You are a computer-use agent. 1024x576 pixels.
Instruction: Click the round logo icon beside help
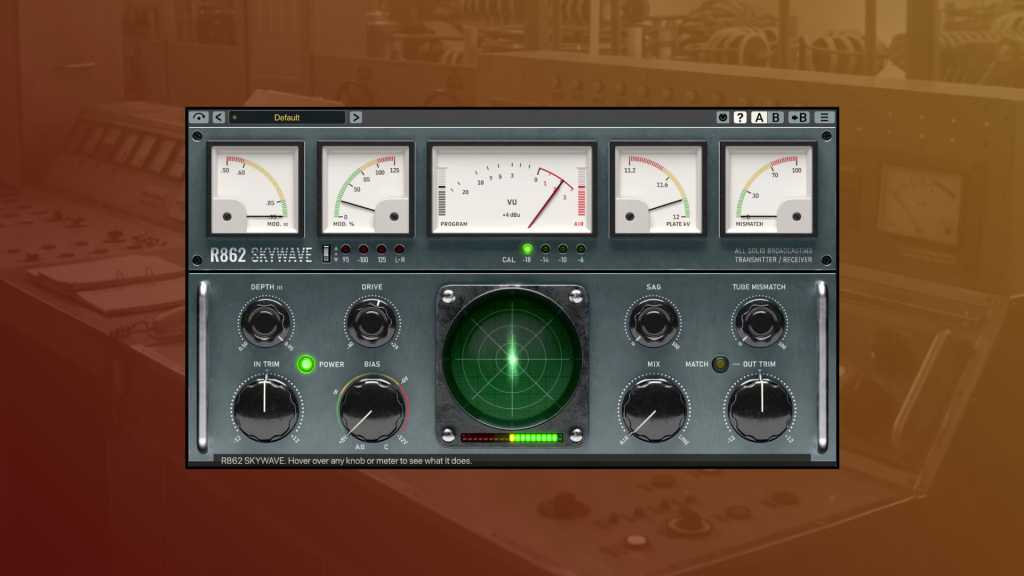pos(722,118)
